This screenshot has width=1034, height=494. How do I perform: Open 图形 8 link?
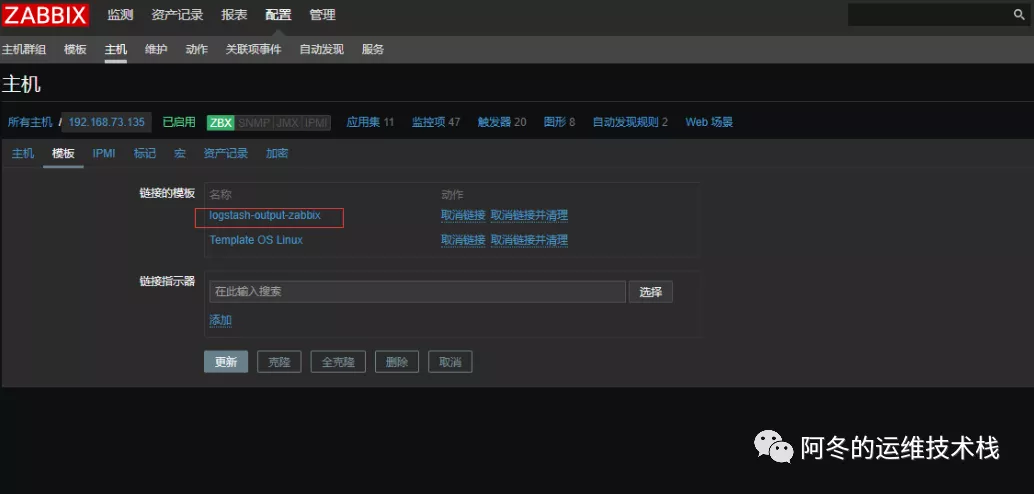[x=559, y=122]
